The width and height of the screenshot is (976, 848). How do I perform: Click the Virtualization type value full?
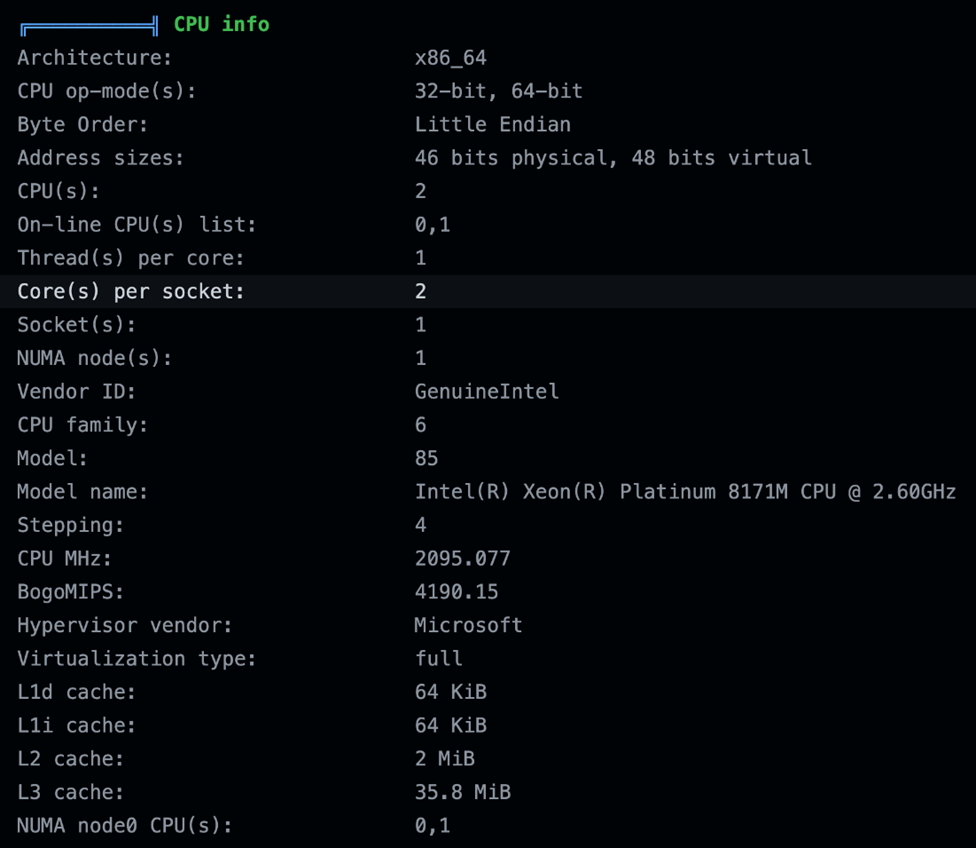(438, 658)
